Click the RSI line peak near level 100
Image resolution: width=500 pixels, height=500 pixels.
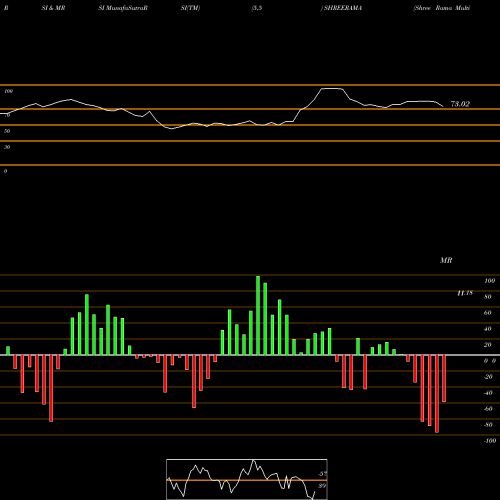pos(332,89)
